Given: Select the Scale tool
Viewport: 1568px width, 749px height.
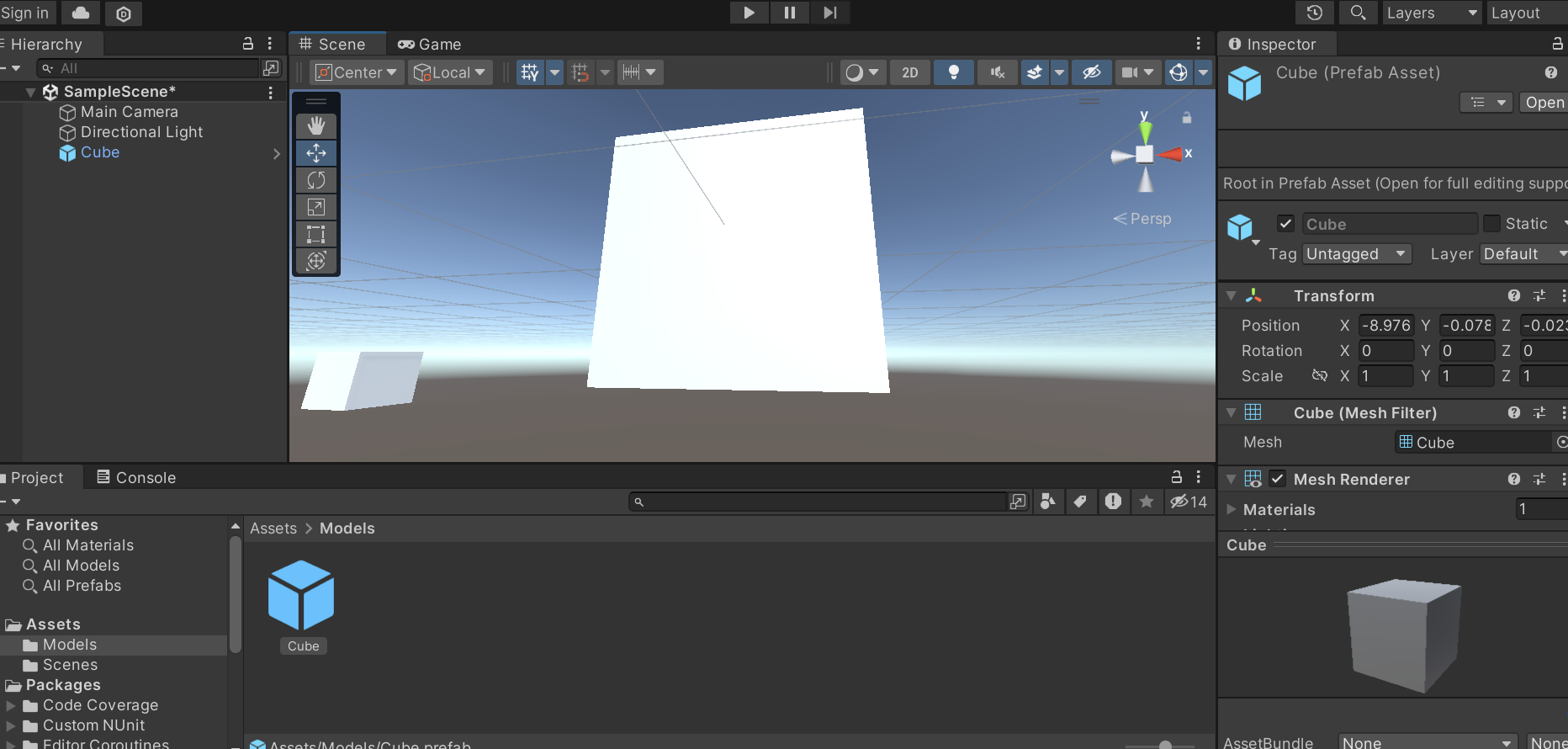Looking at the screenshot, I should (x=316, y=207).
